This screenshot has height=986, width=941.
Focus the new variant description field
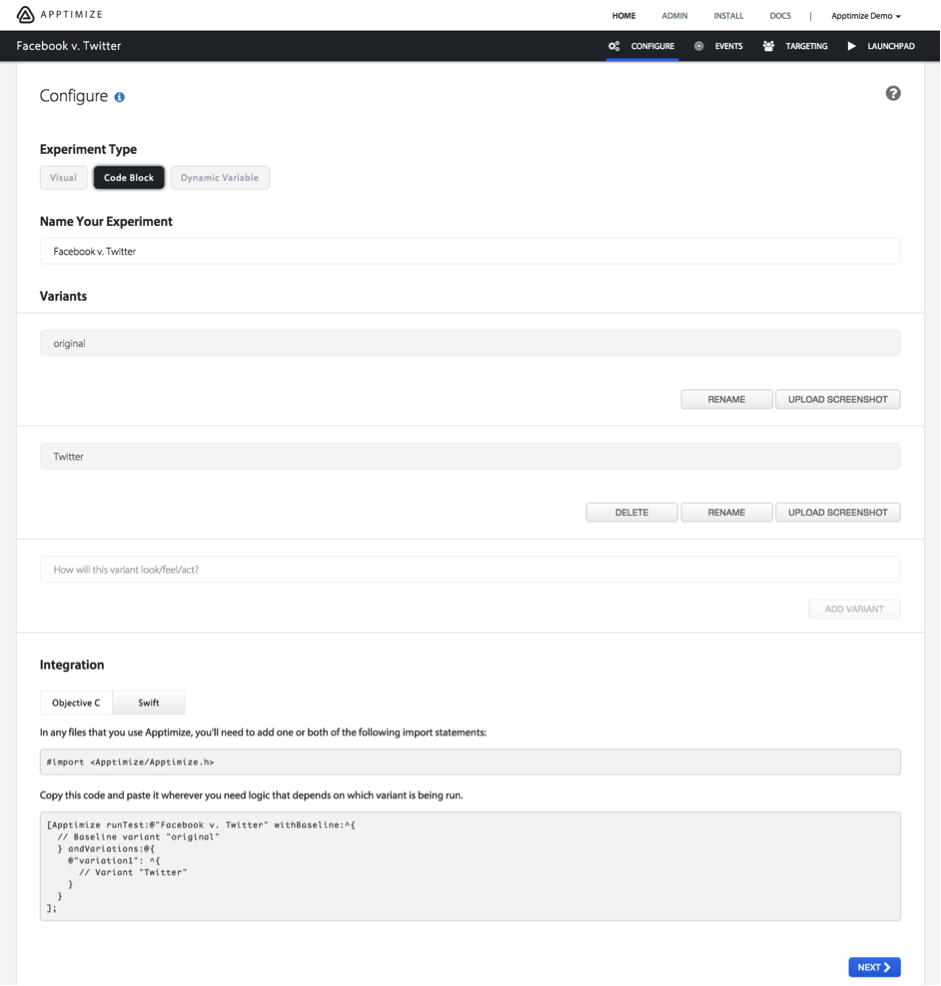(470, 570)
